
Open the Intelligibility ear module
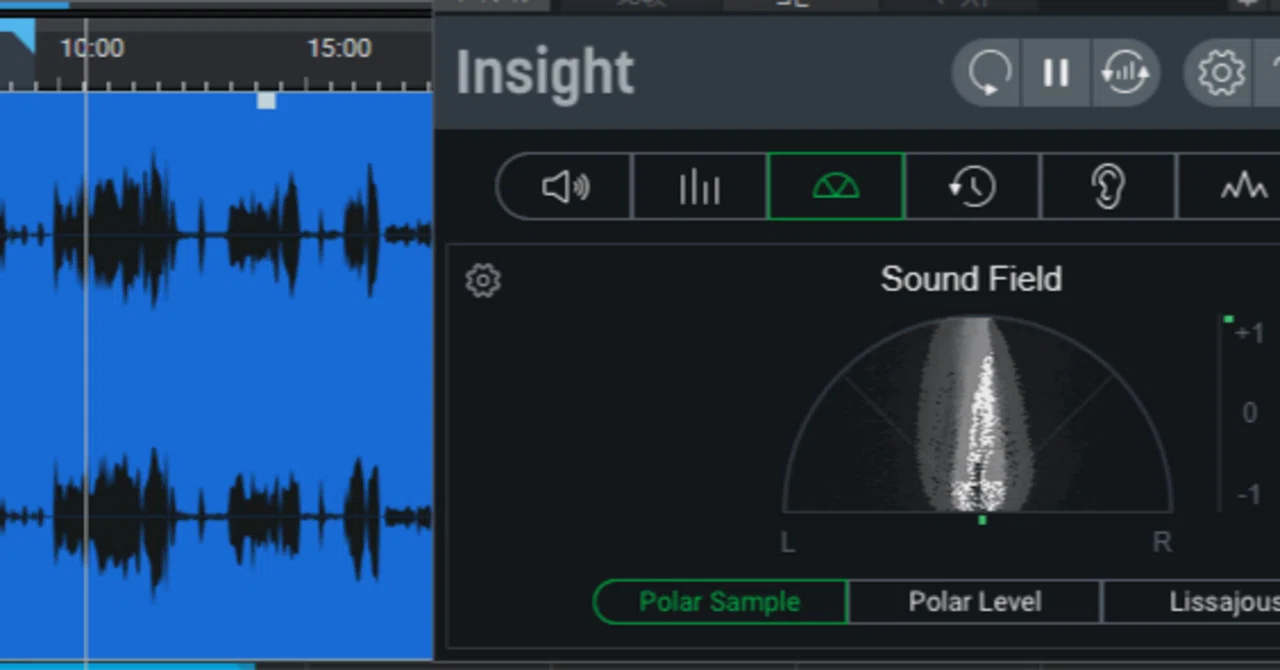pyautogui.click(x=1108, y=186)
